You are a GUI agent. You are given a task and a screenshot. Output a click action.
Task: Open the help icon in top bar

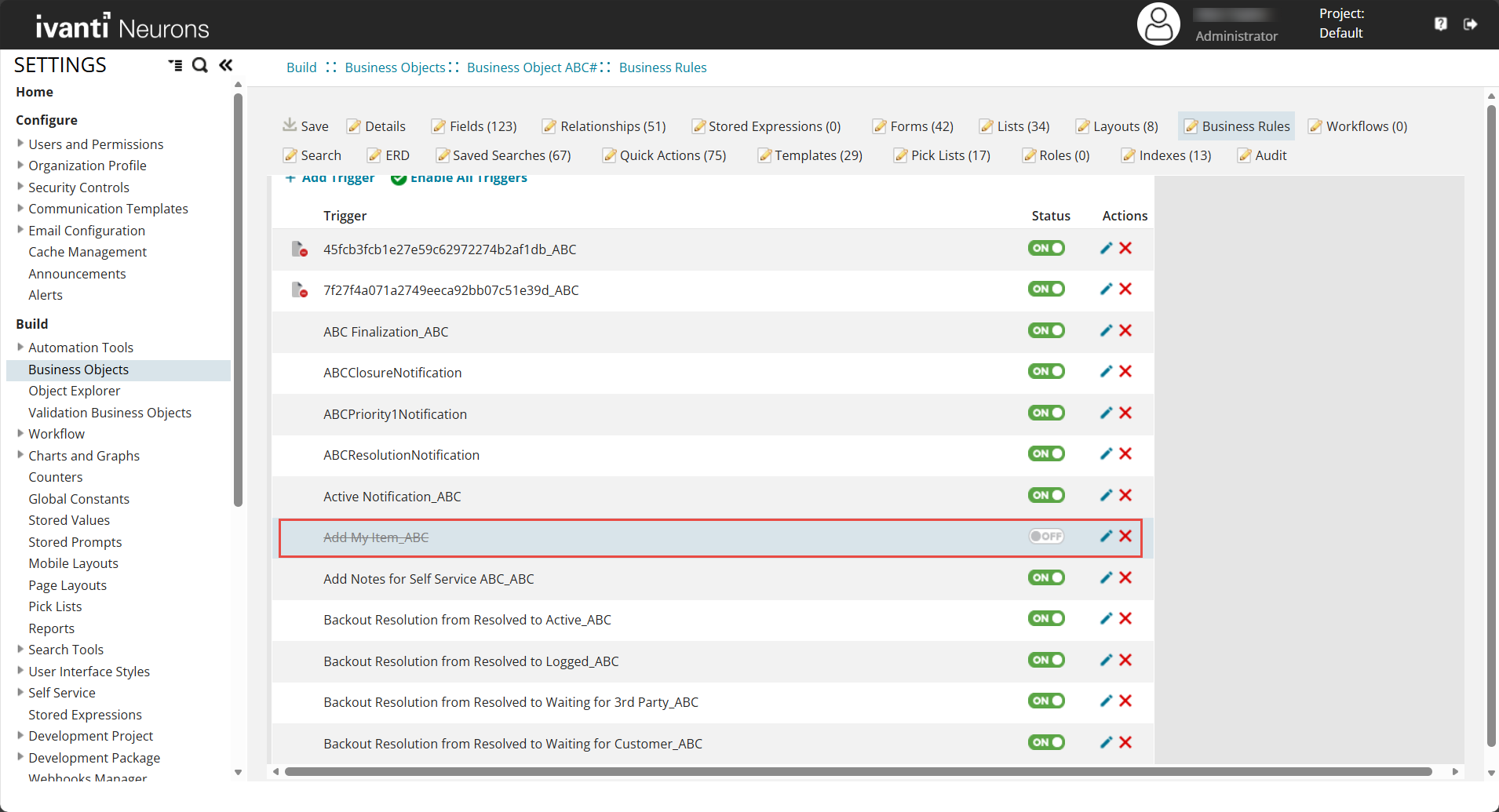1441,24
